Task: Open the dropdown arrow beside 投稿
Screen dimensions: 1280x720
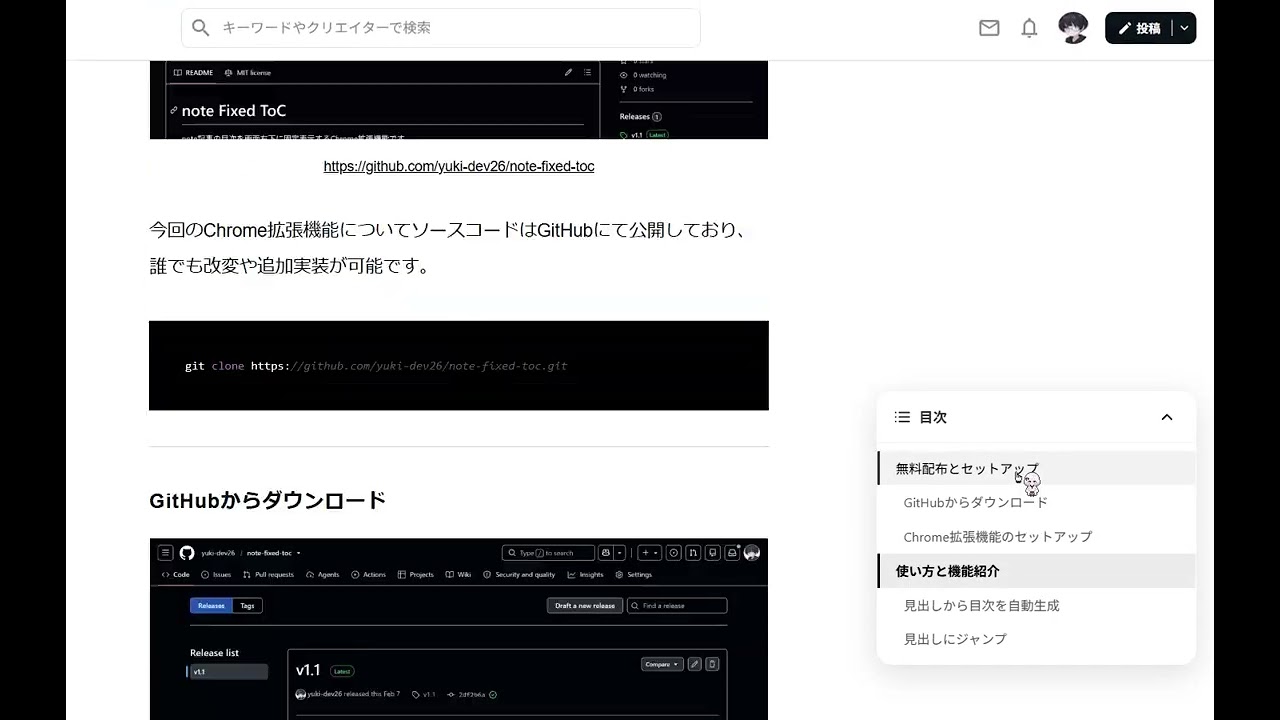Action: 1184,28
